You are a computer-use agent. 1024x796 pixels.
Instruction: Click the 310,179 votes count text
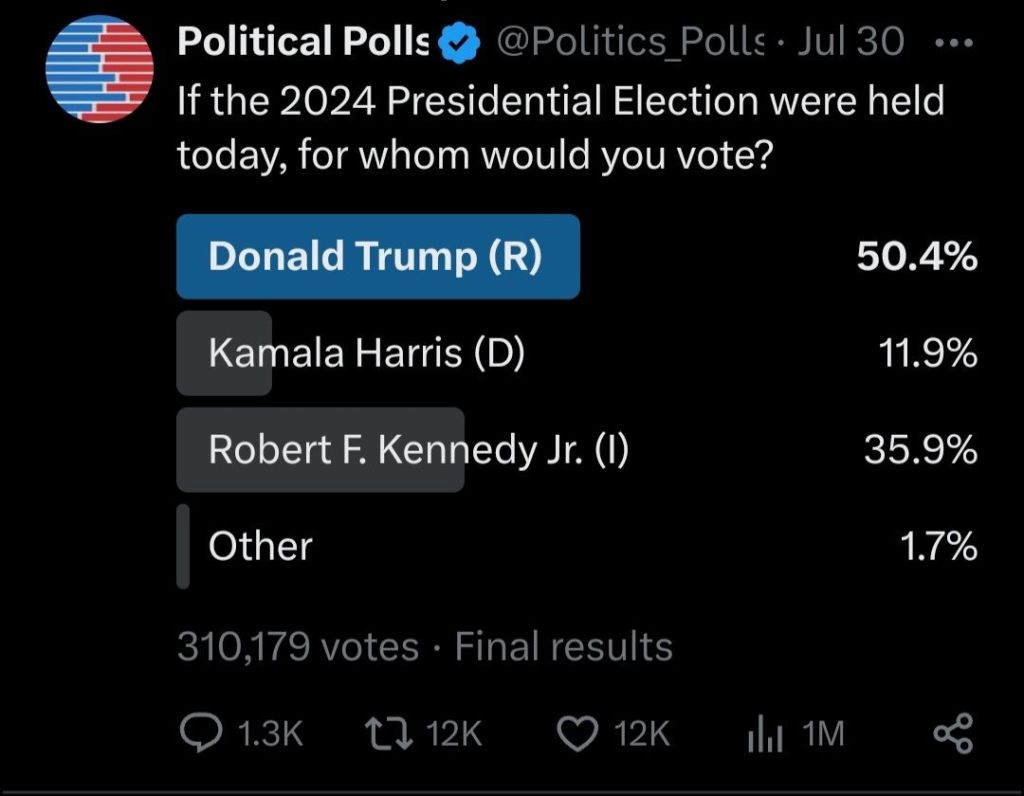(x=298, y=647)
